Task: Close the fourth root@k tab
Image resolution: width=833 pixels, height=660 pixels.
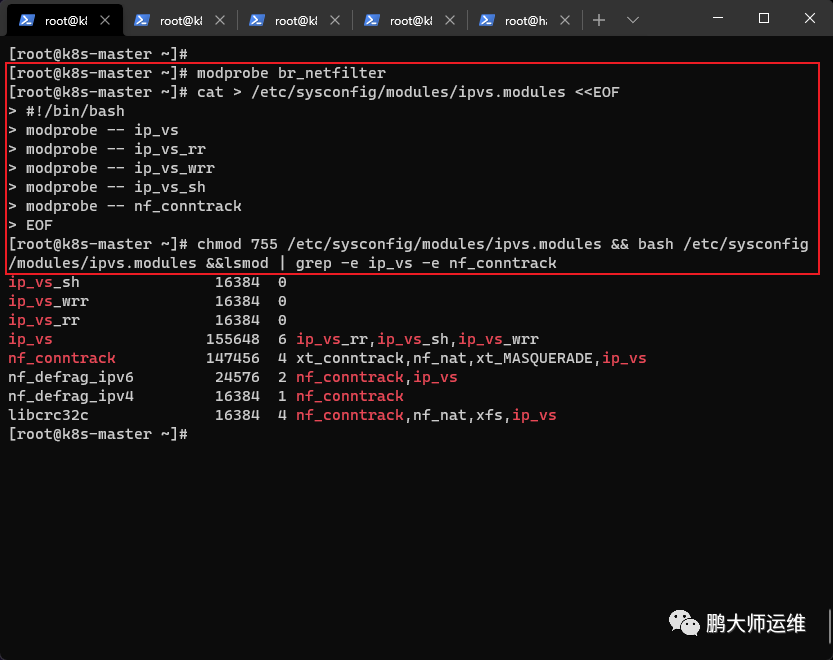Action: pos(450,20)
